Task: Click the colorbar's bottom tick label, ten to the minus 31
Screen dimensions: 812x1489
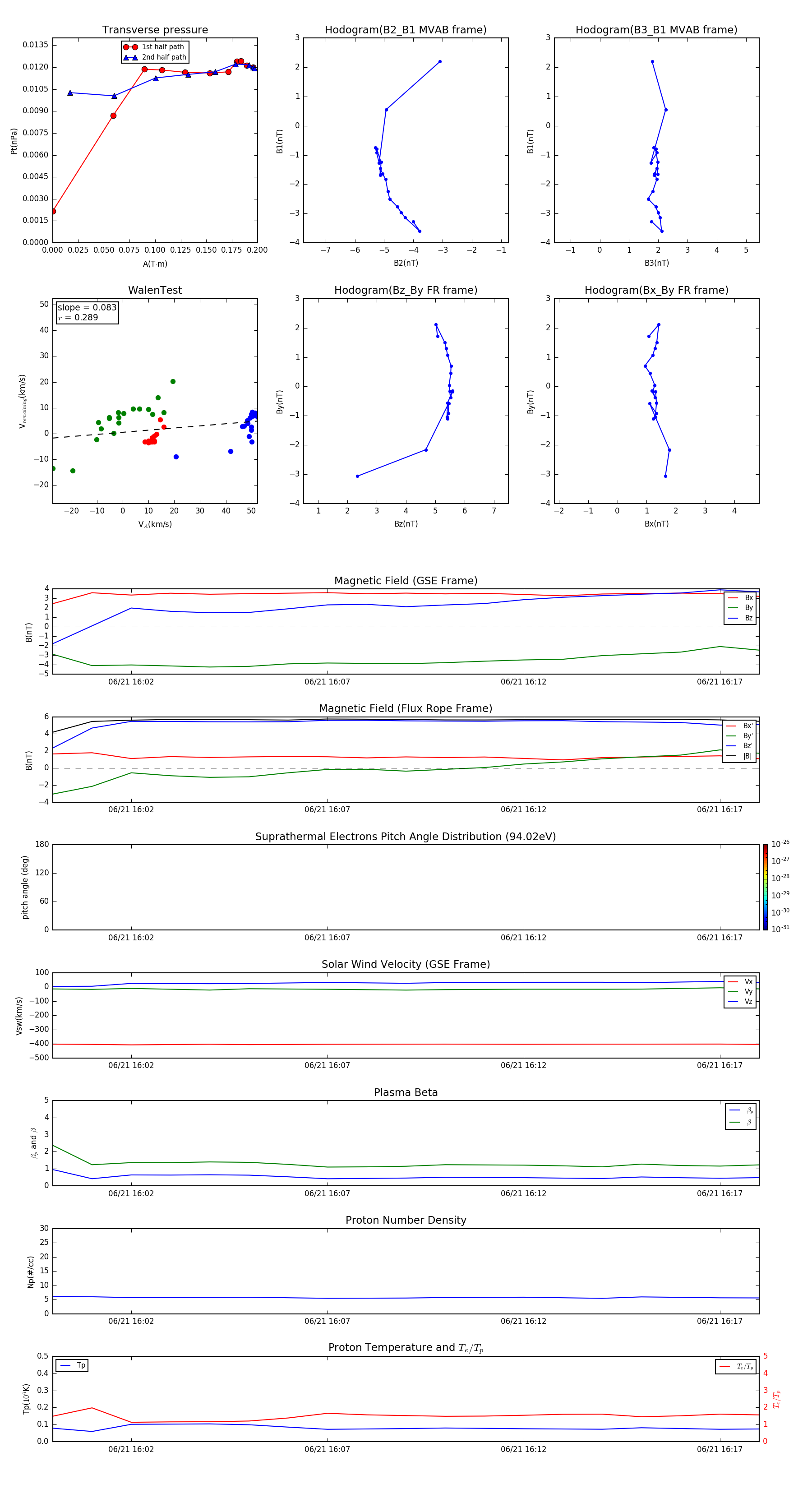Action: click(x=780, y=929)
